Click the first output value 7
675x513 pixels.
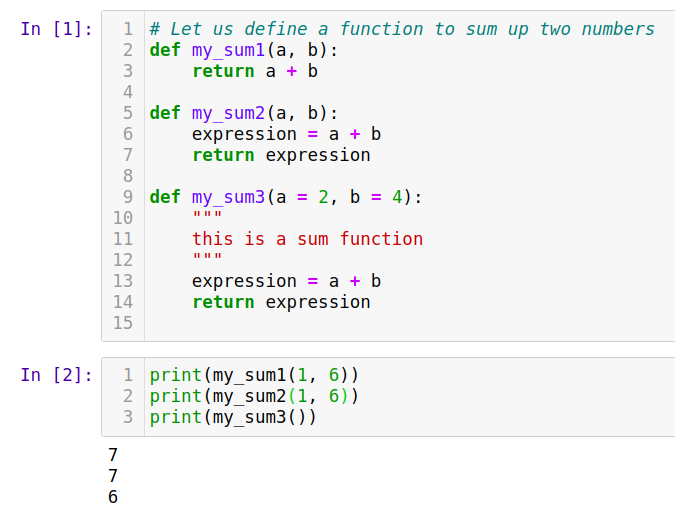[x=113, y=455]
